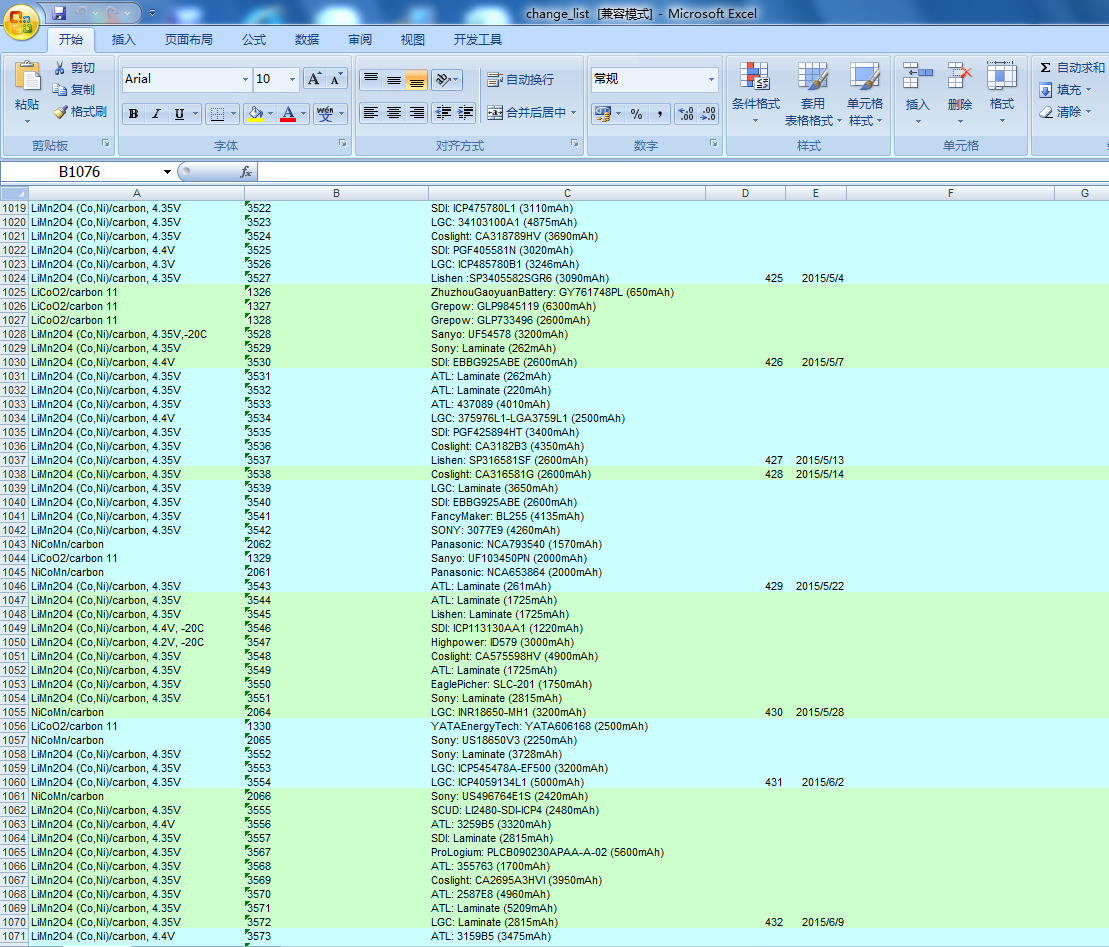This screenshot has width=1109, height=947.
Task: Open the font size dropdown
Action: 292,79
